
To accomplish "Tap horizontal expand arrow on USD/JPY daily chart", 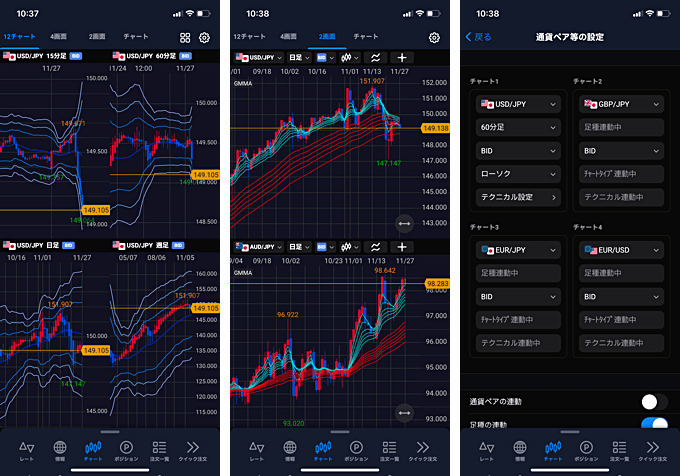I will 404,224.
